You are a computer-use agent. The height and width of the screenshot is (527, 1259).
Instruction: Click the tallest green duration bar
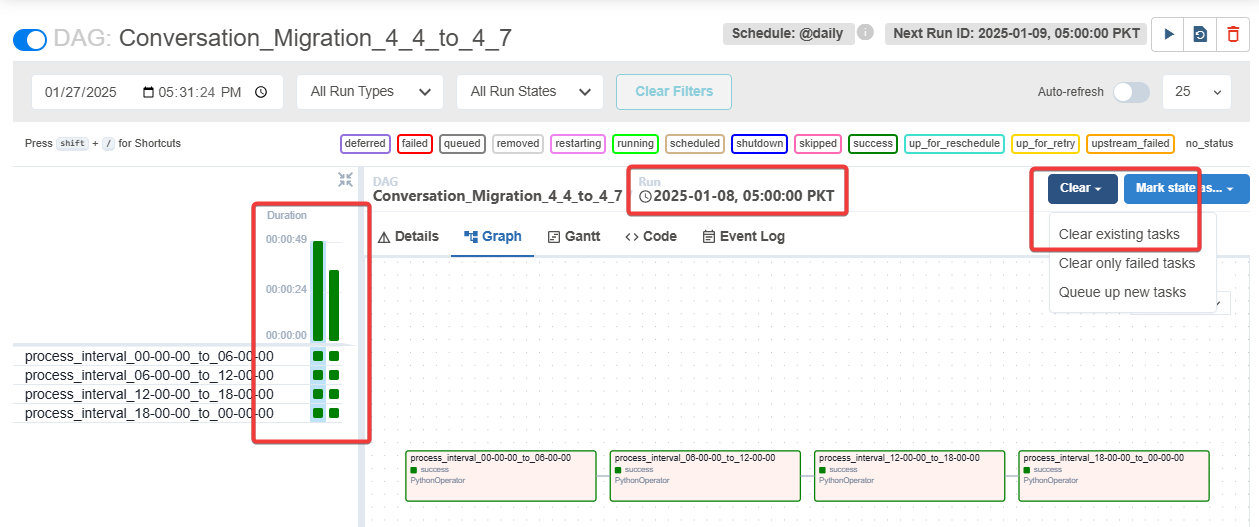pos(318,290)
